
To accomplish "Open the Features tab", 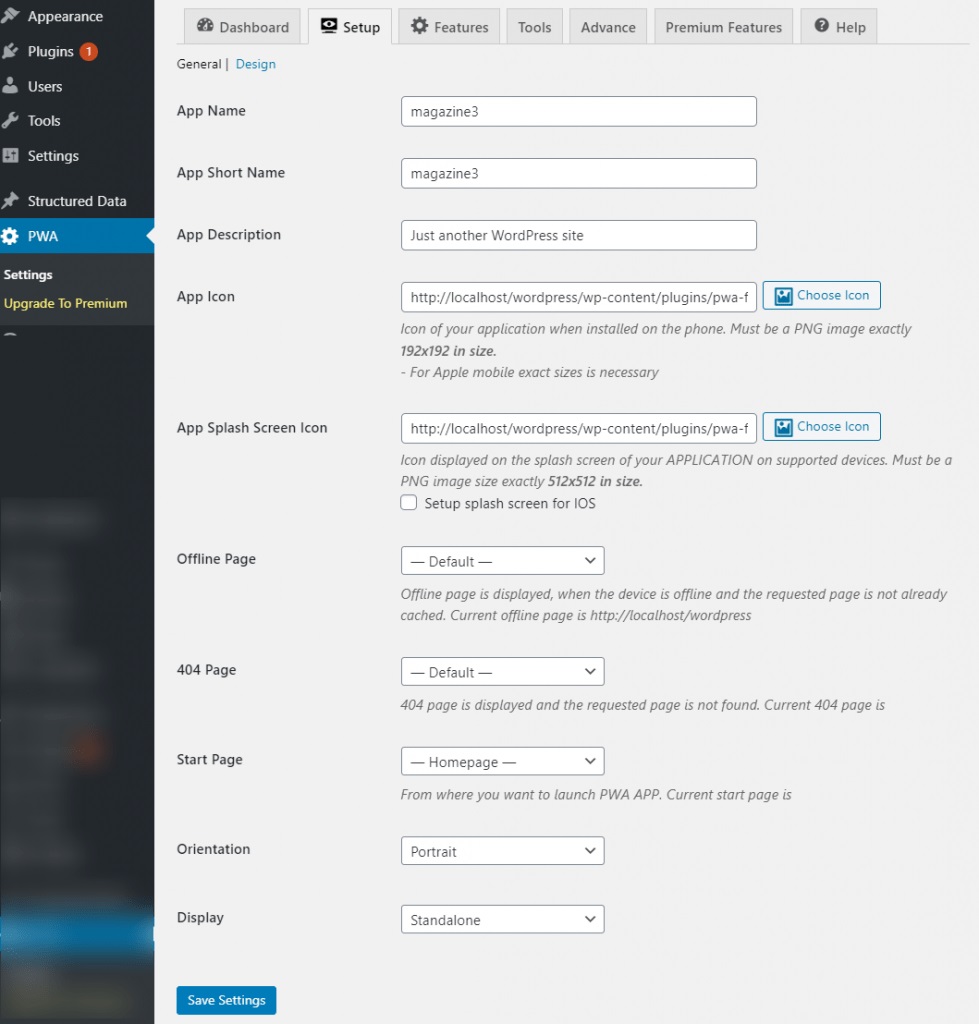I will pos(449,27).
